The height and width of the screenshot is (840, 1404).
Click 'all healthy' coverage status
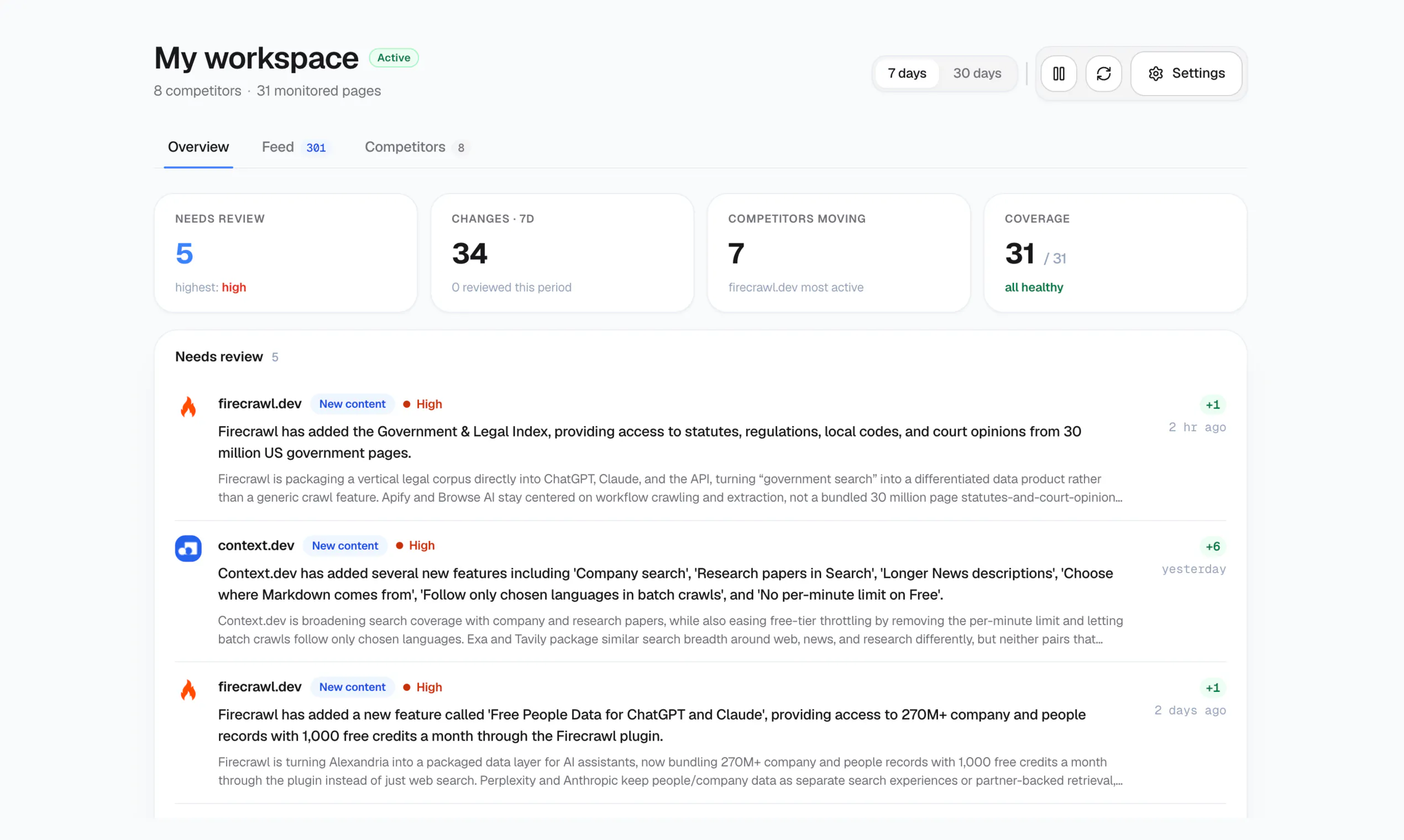click(x=1034, y=287)
